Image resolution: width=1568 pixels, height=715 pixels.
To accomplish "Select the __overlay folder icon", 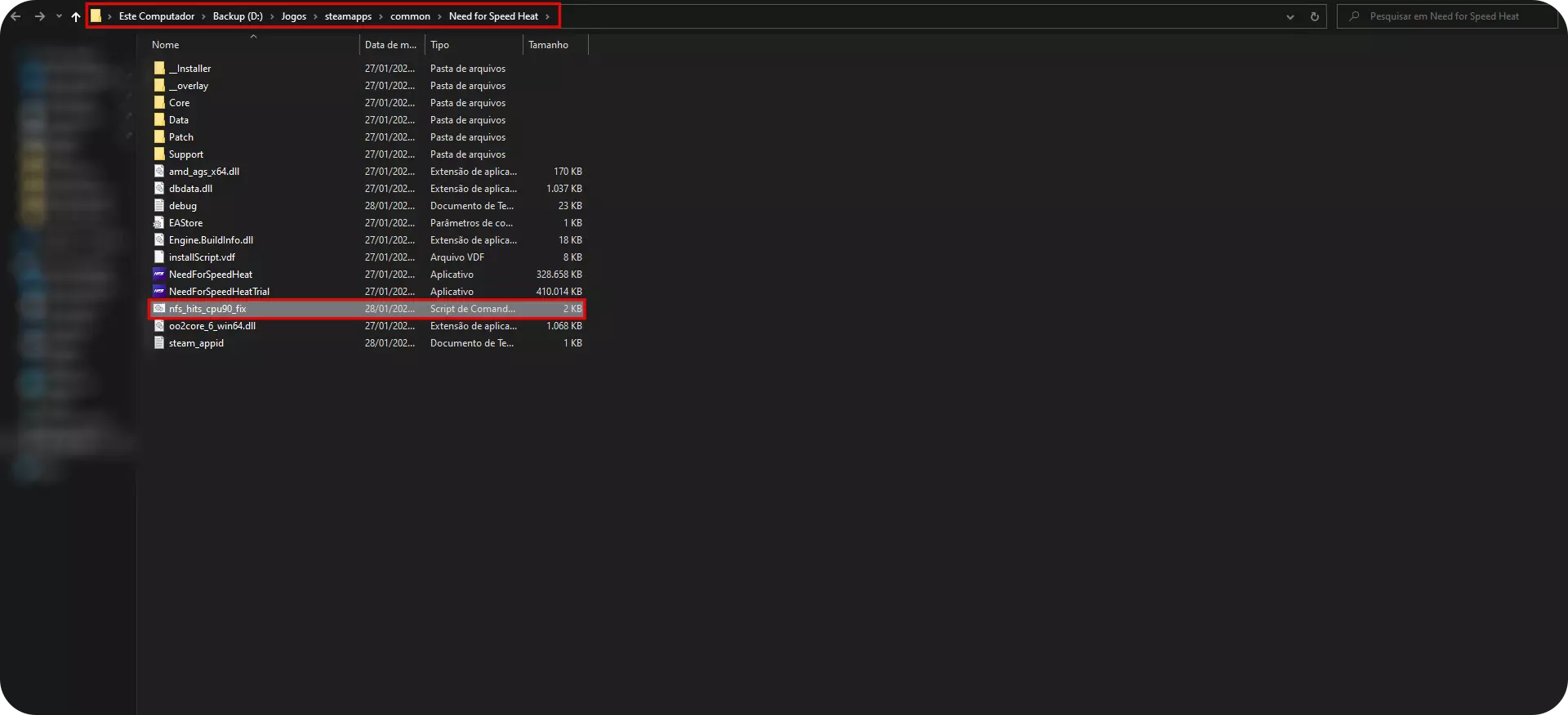I will coord(159,86).
